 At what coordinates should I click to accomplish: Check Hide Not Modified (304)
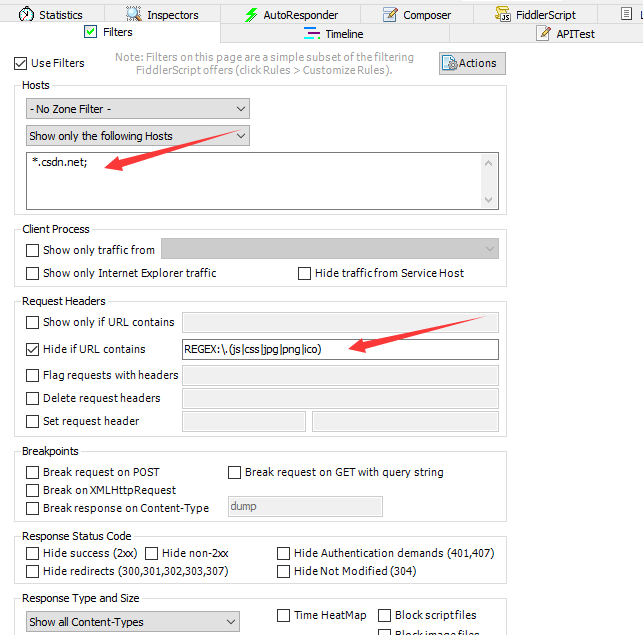coord(283,571)
